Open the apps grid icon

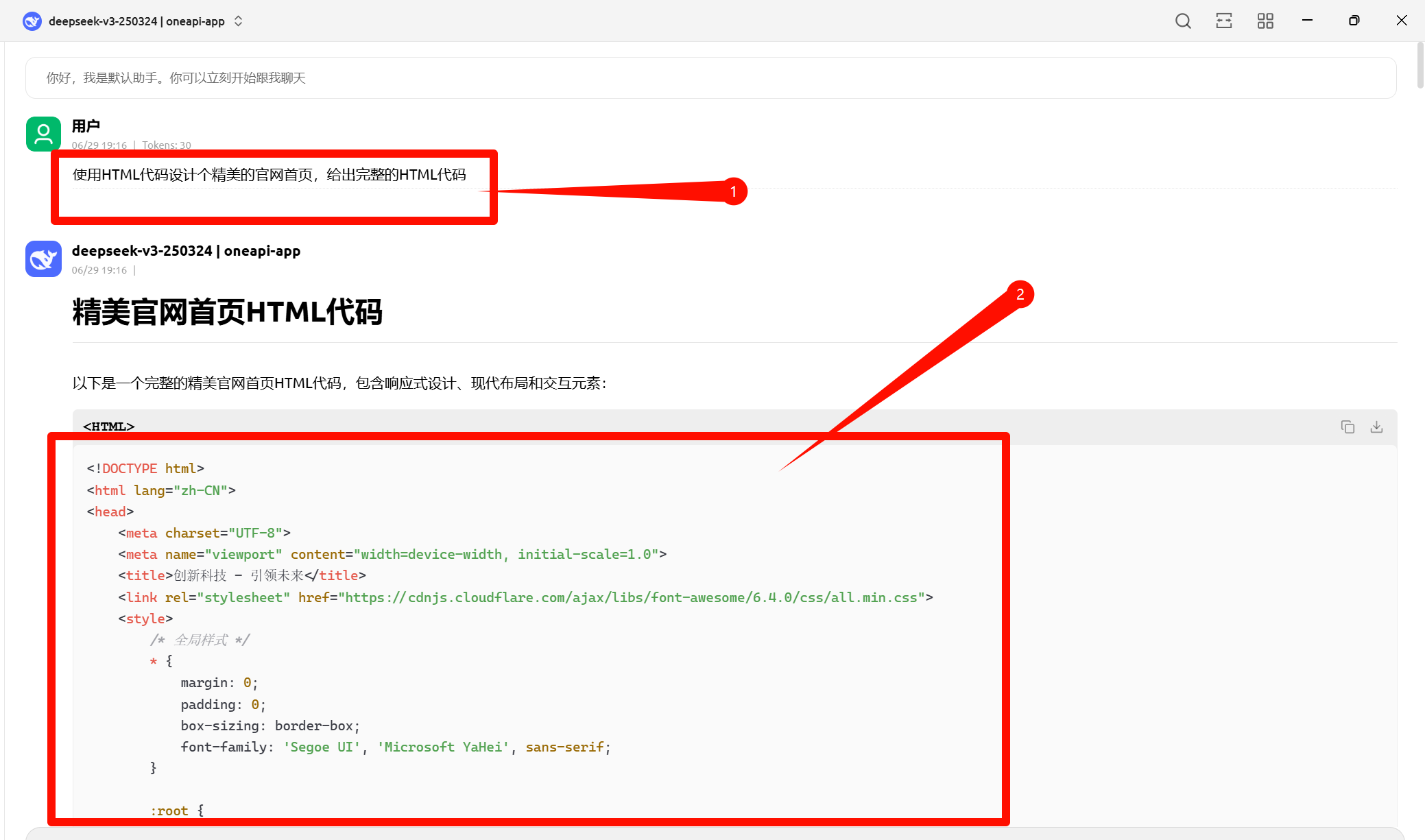tap(1265, 21)
